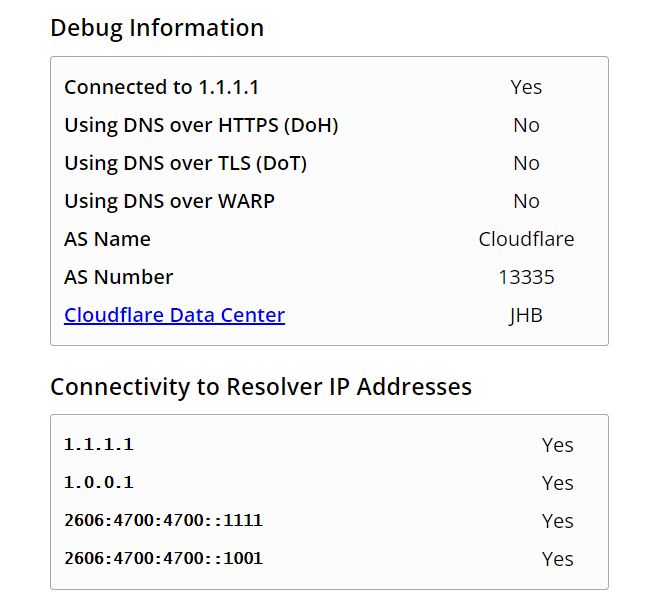Screen dimensions: 645x602
Task: Select the Cloudflare AS Name value
Action: tap(526, 239)
